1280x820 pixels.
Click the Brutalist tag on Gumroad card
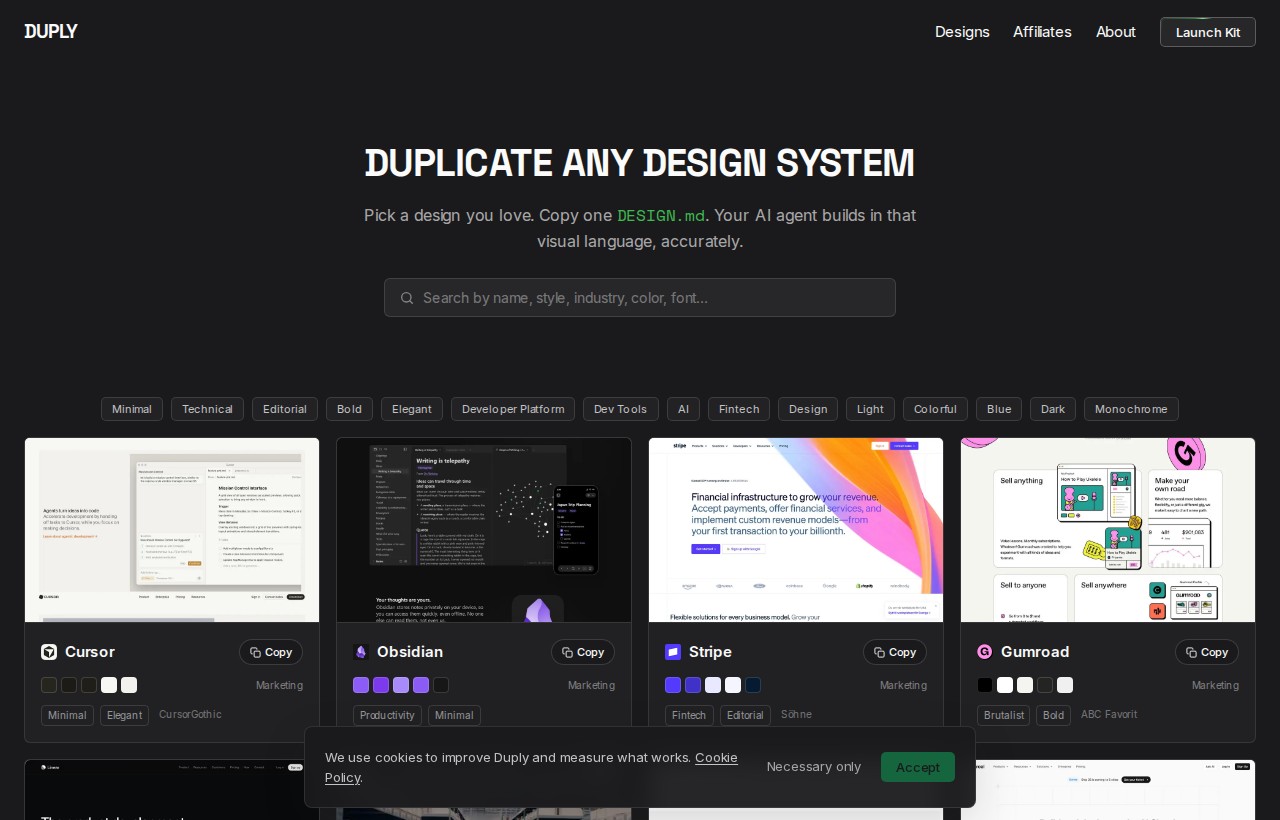[x=1003, y=715]
